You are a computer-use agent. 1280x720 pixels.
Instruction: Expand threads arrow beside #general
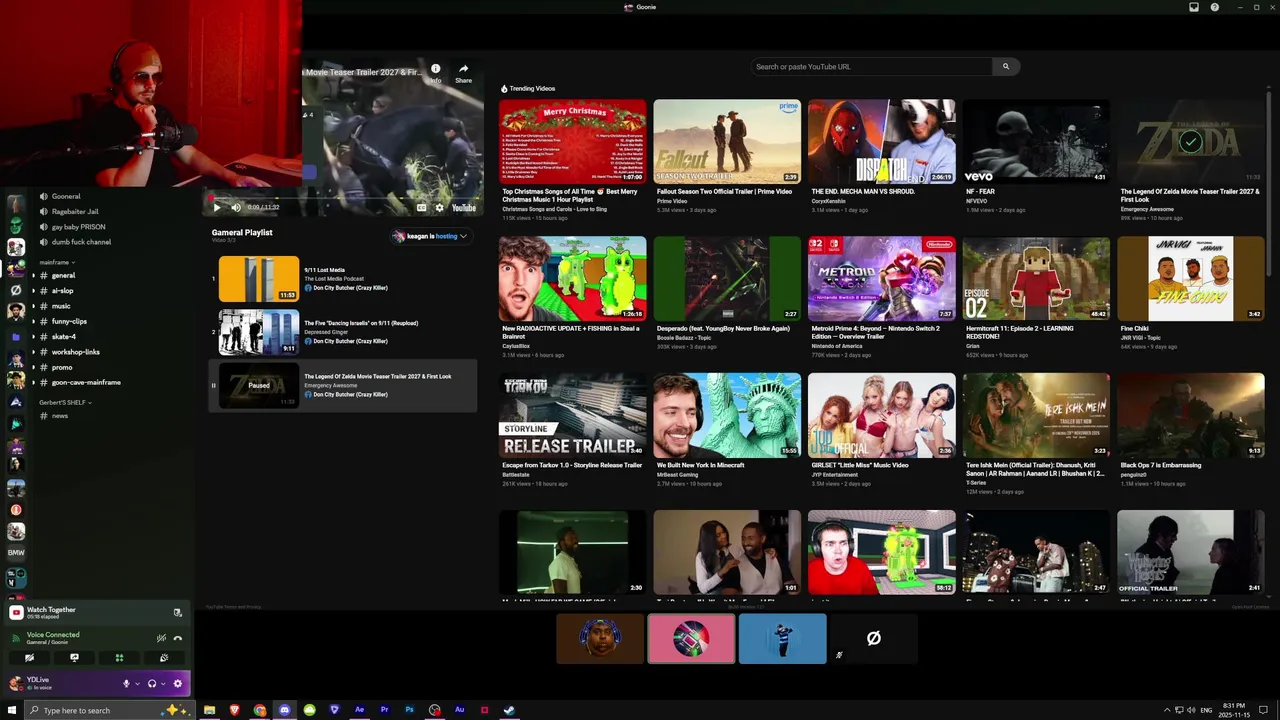33,275
